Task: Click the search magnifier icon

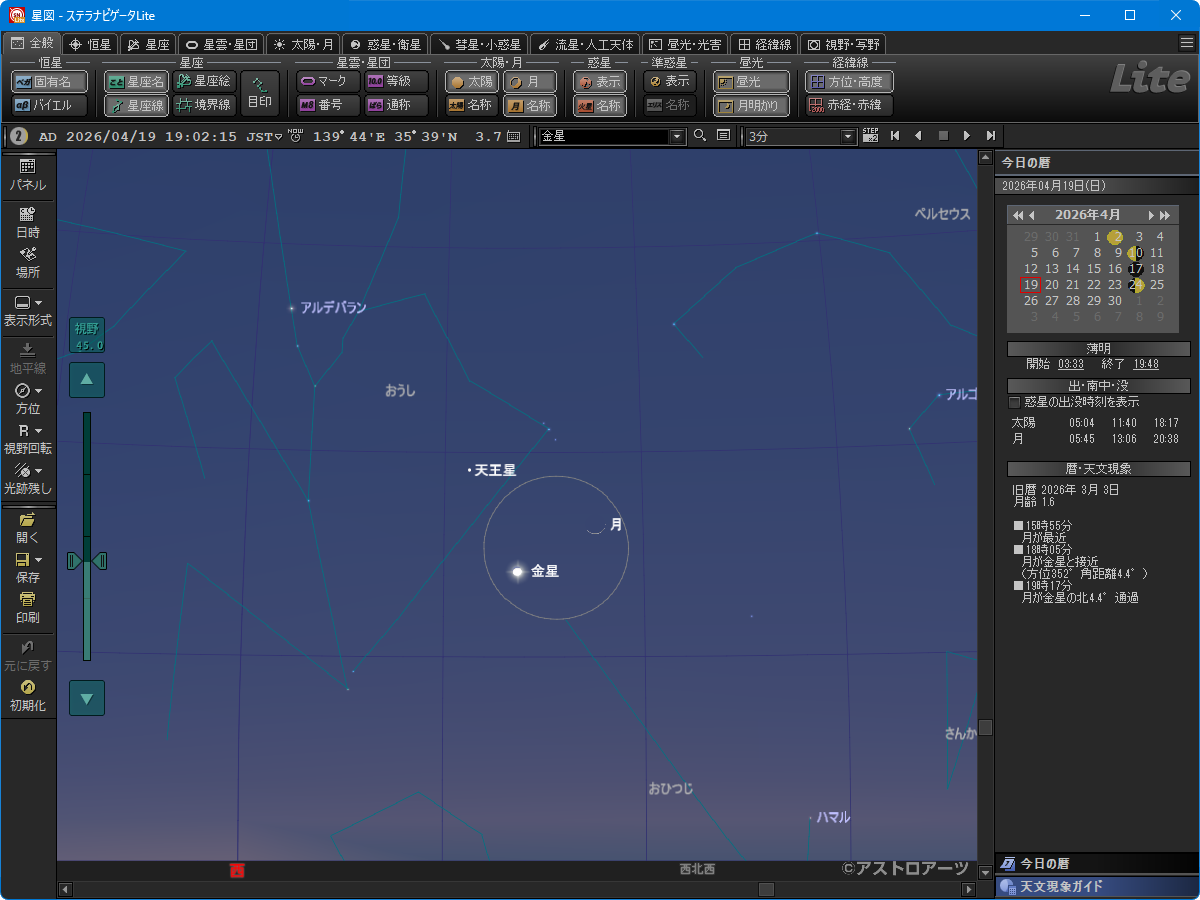Action: pyautogui.click(x=700, y=136)
